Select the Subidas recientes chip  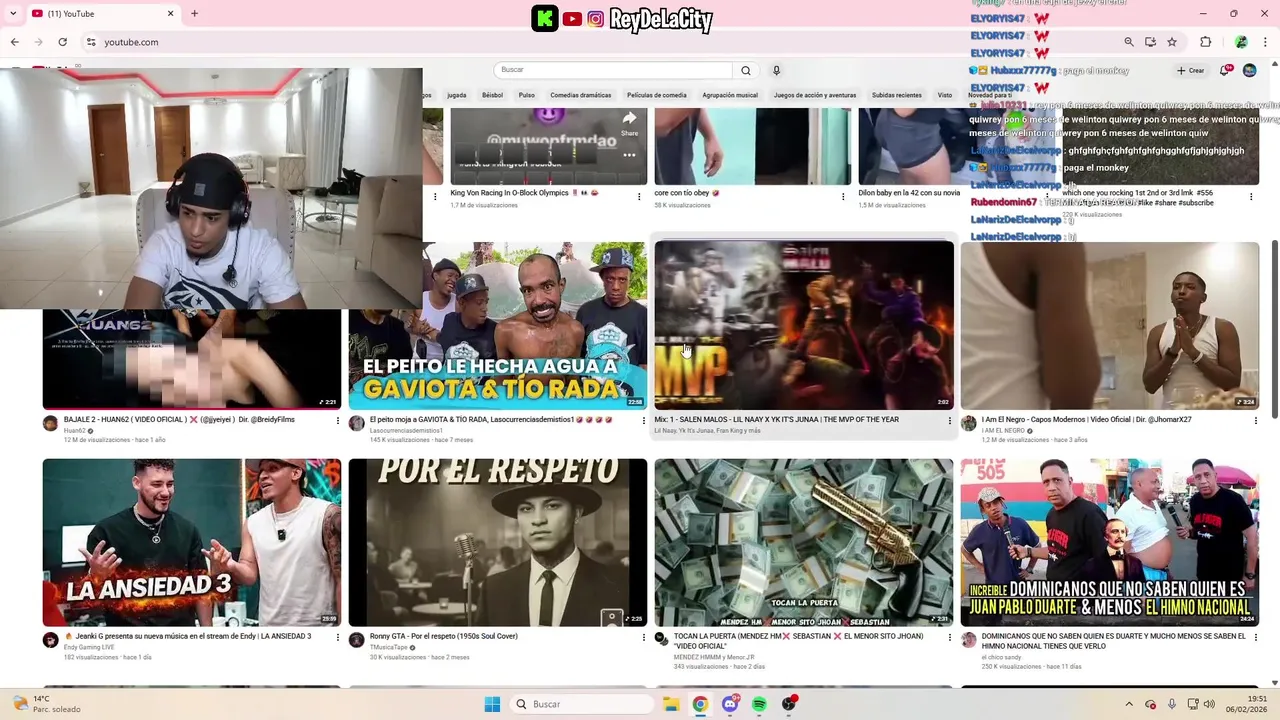click(896, 95)
